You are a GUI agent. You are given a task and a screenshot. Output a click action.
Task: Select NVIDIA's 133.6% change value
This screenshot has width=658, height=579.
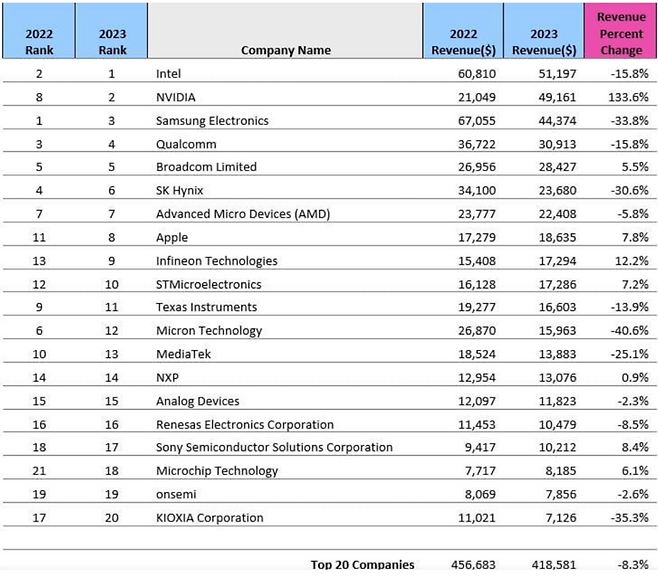click(629, 97)
